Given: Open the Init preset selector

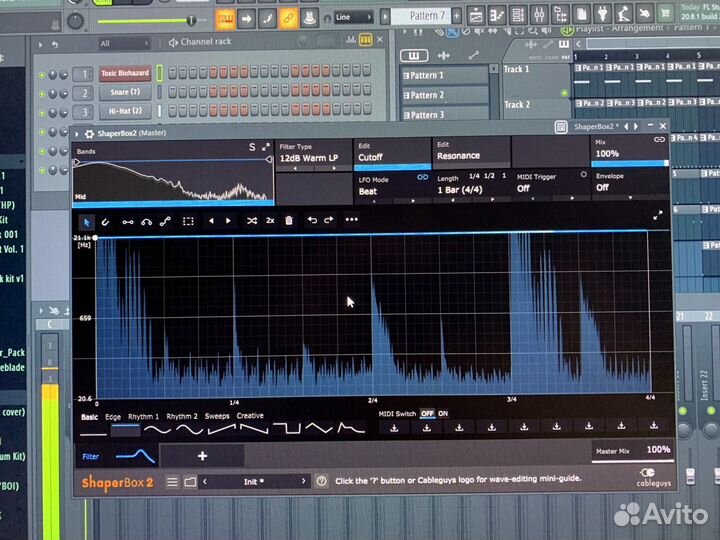Looking at the screenshot, I should 254,482.
